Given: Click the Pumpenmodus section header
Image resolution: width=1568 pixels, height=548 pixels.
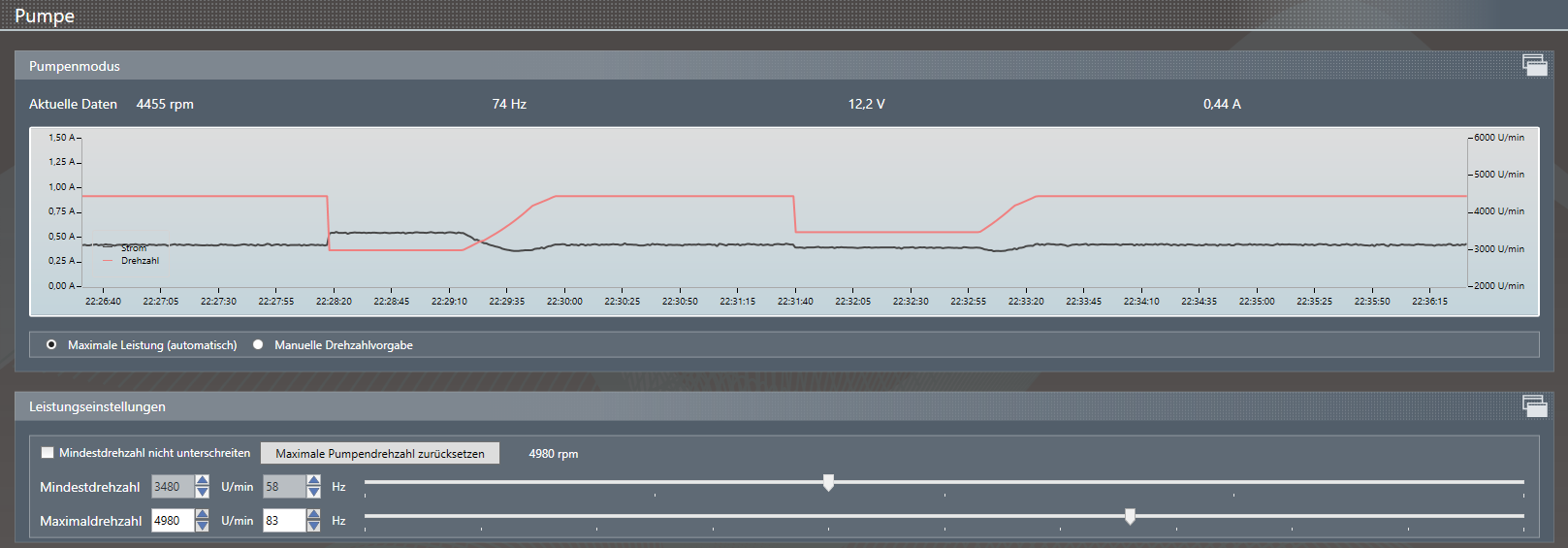Looking at the screenshot, I should pos(784,66).
